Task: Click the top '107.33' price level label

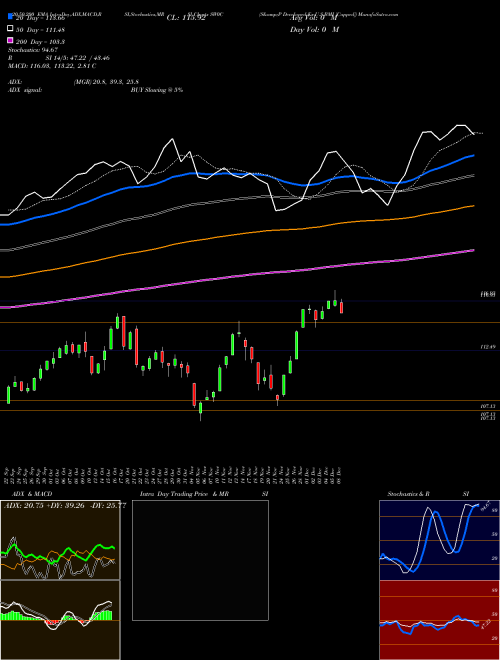Action: pyautogui.click(x=488, y=406)
